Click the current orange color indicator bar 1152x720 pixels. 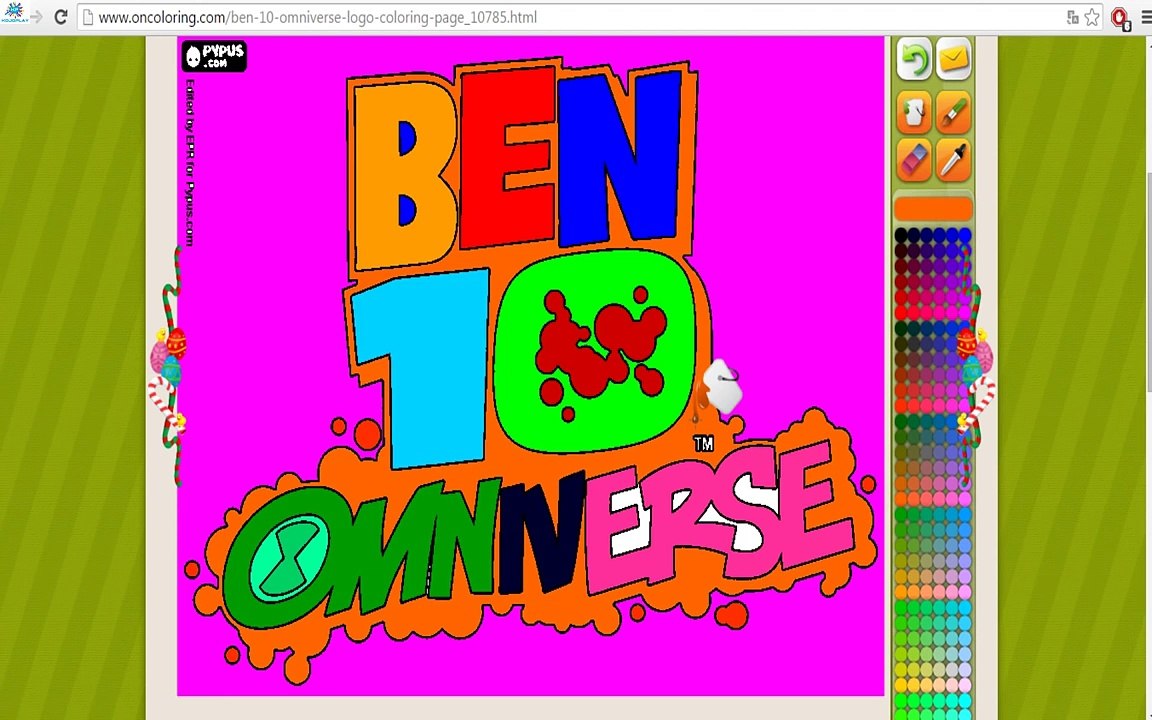point(934,209)
